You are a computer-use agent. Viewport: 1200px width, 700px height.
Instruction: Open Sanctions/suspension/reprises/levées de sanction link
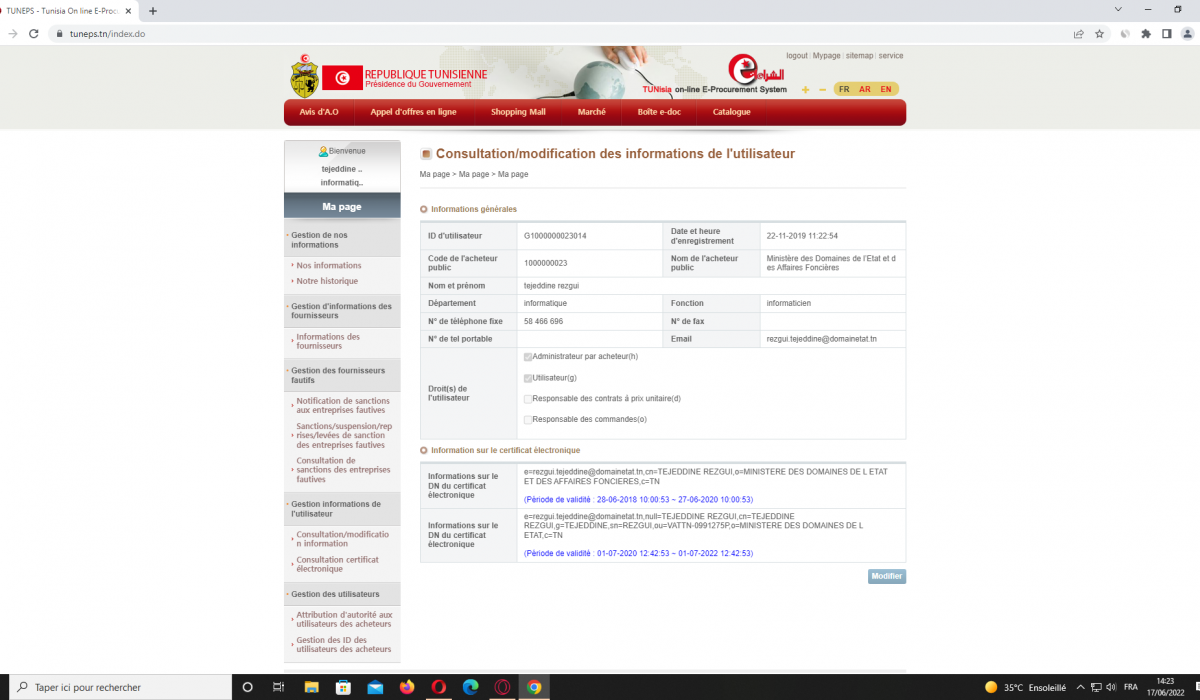coord(345,435)
